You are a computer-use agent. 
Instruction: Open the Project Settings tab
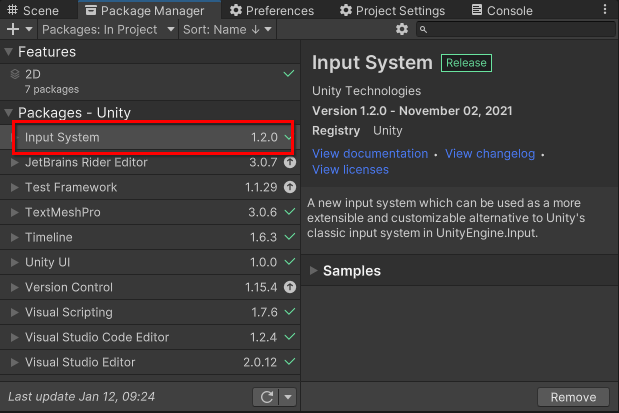point(392,10)
